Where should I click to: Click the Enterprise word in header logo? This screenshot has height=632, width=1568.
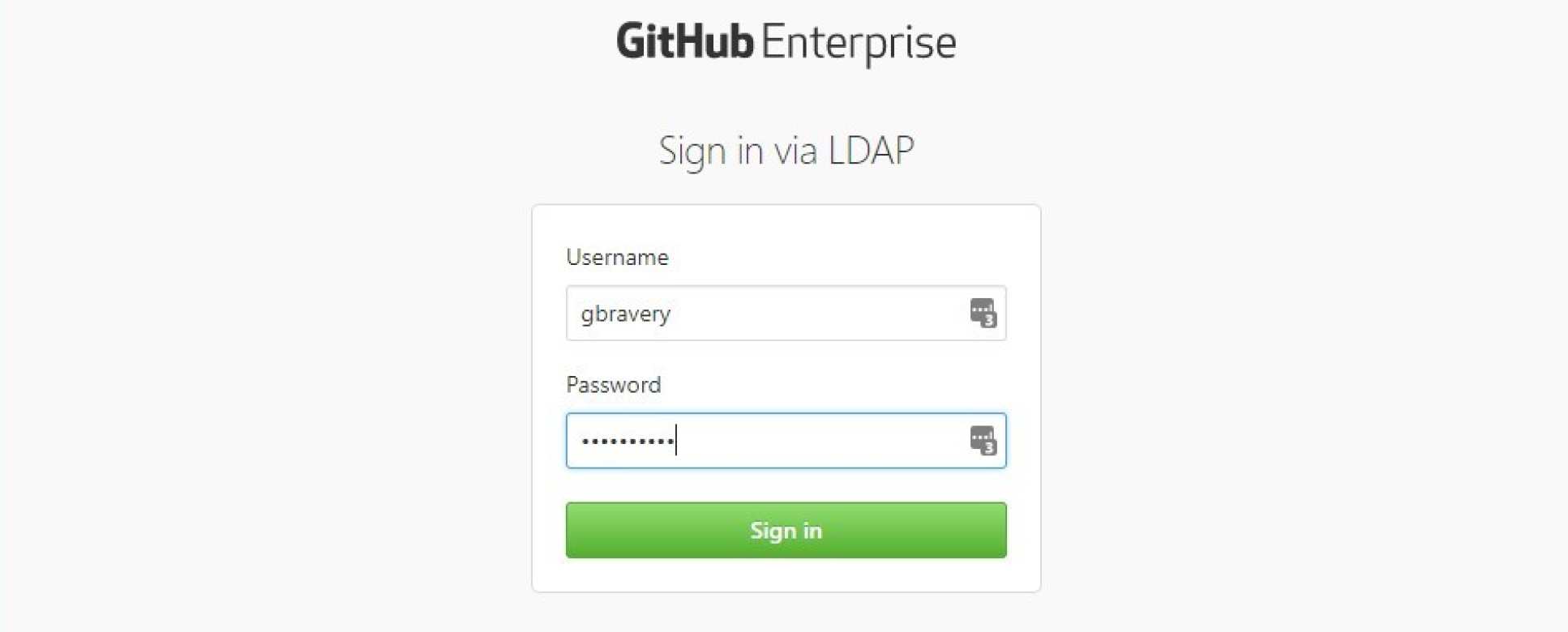click(x=859, y=44)
